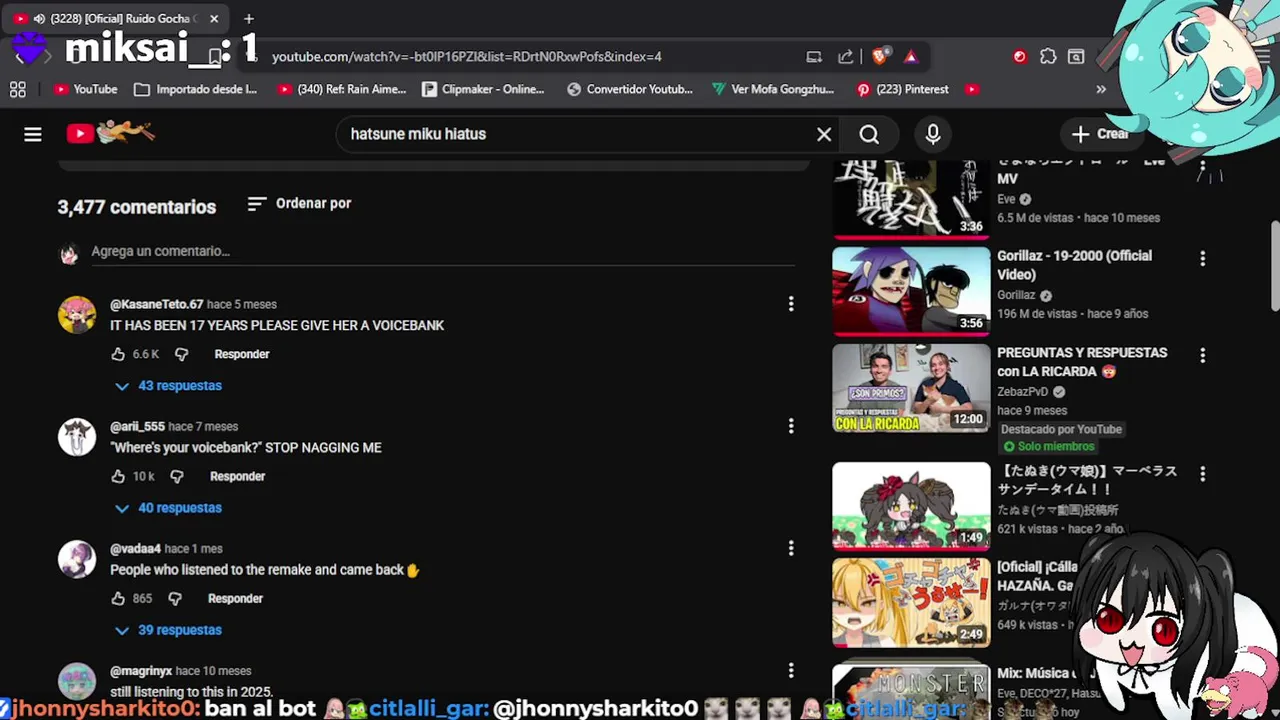Open the @KasaneTeto.67 channel link

point(157,304)
